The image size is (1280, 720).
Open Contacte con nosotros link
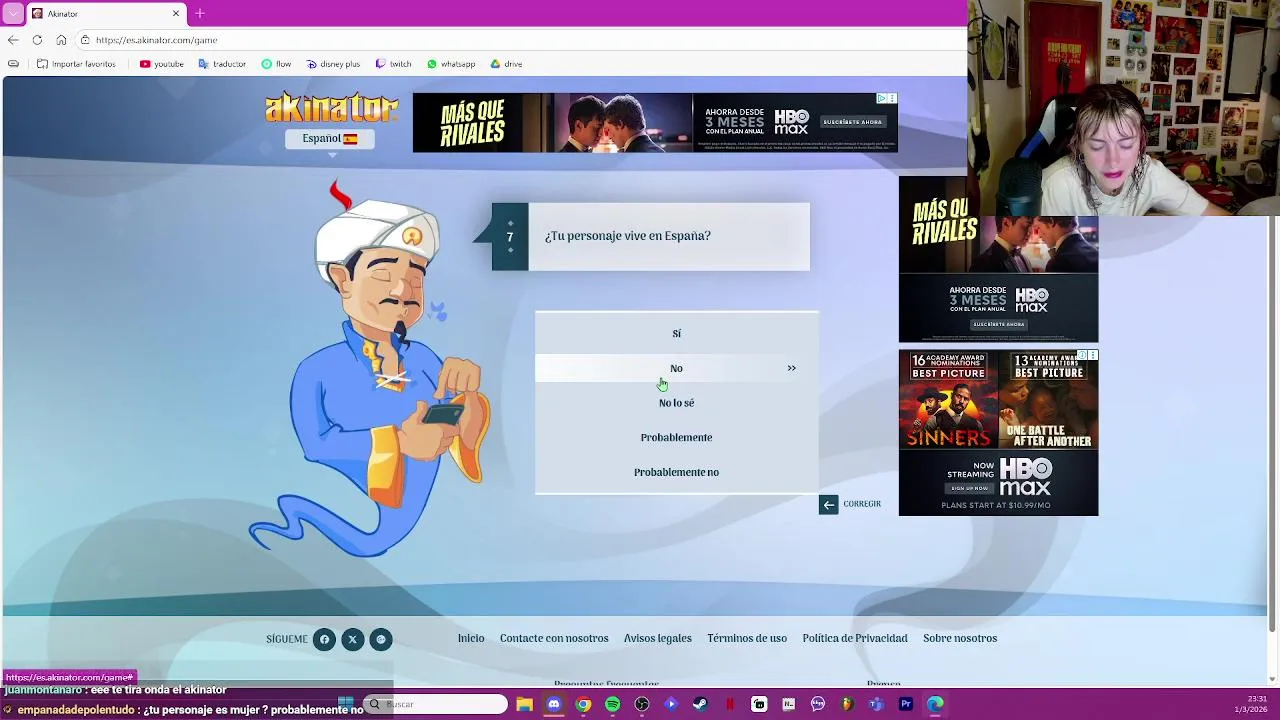[554, 638]
